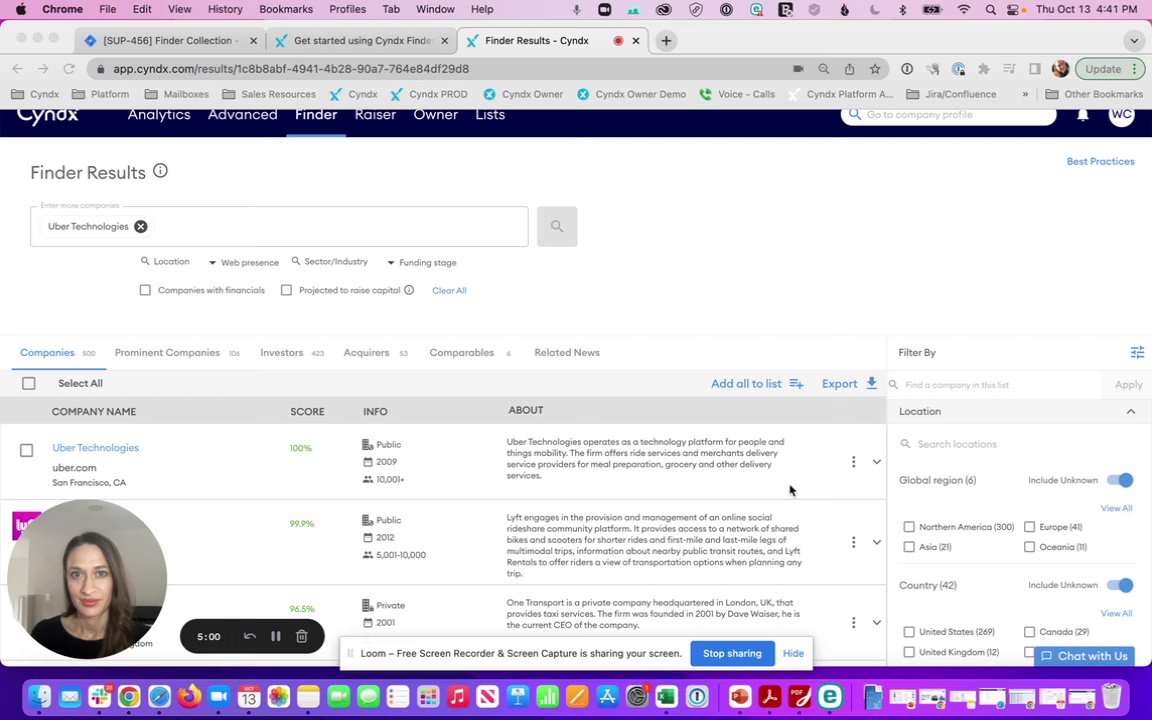Click the search magnifier button
Viewport: 1152px width, 720px height.
click(557, 226)
